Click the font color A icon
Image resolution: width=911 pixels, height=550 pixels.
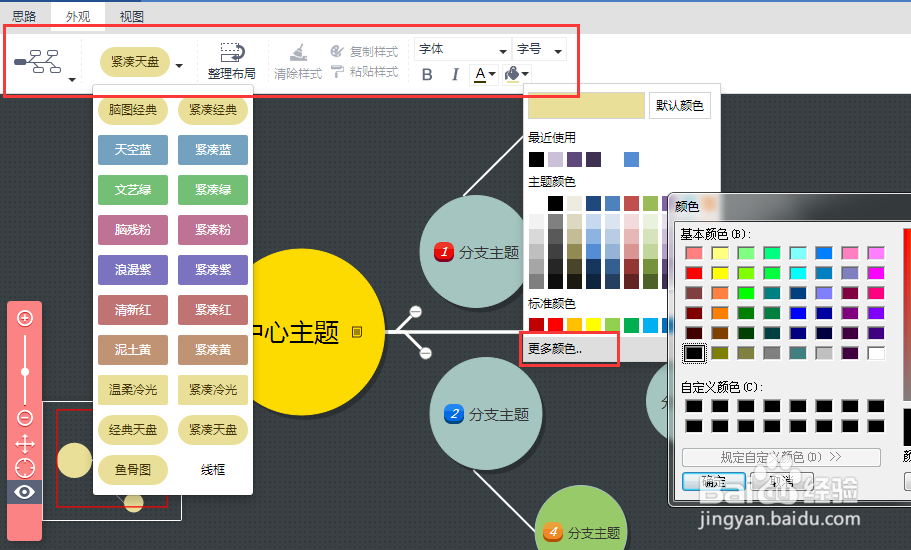[480, 74]
